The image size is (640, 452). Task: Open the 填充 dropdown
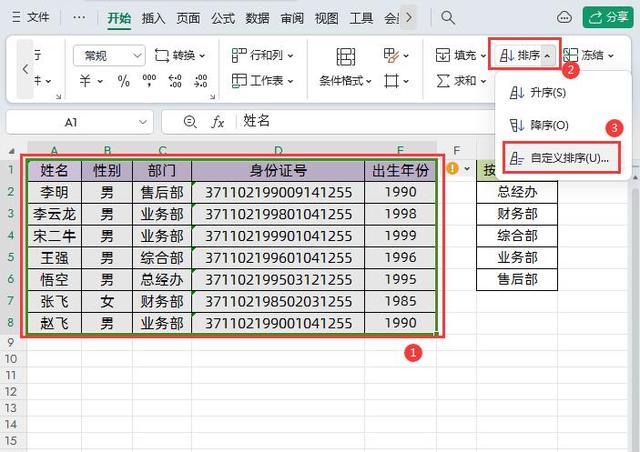click(x=460, y=55)
